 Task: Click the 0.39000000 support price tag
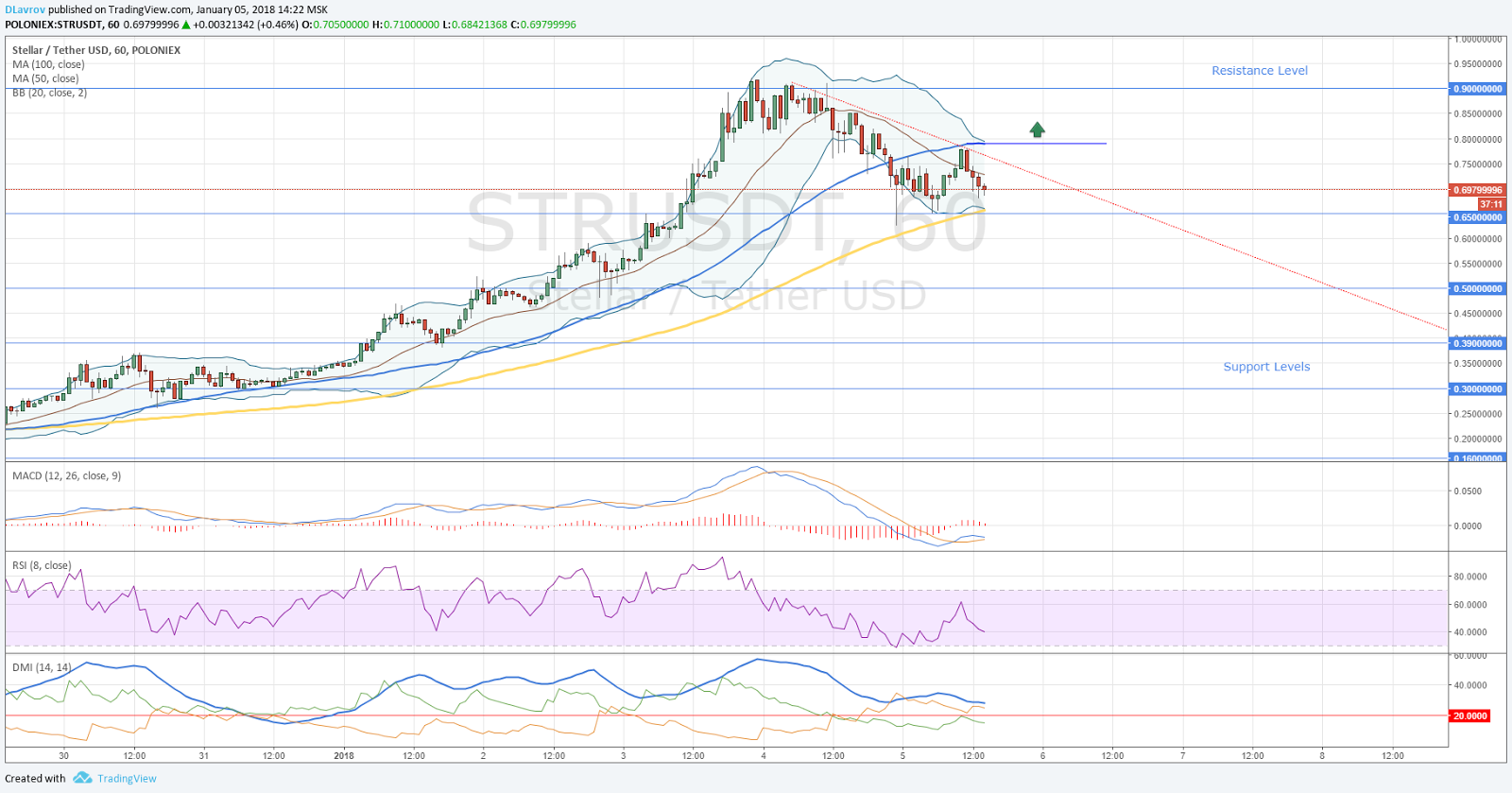point(1477,344)
